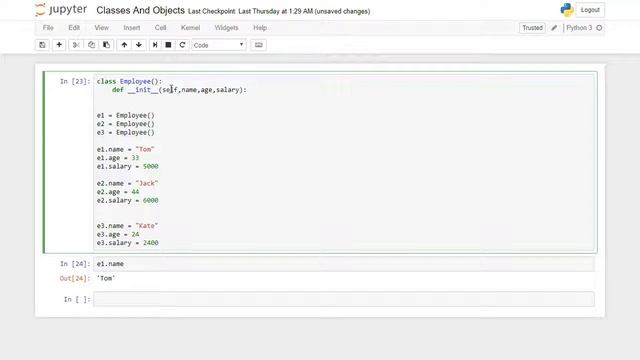The width and height of the screenshot is (640, 360).
Task: Click the line e2 = Employee()
Action: [x=126, y=124]
